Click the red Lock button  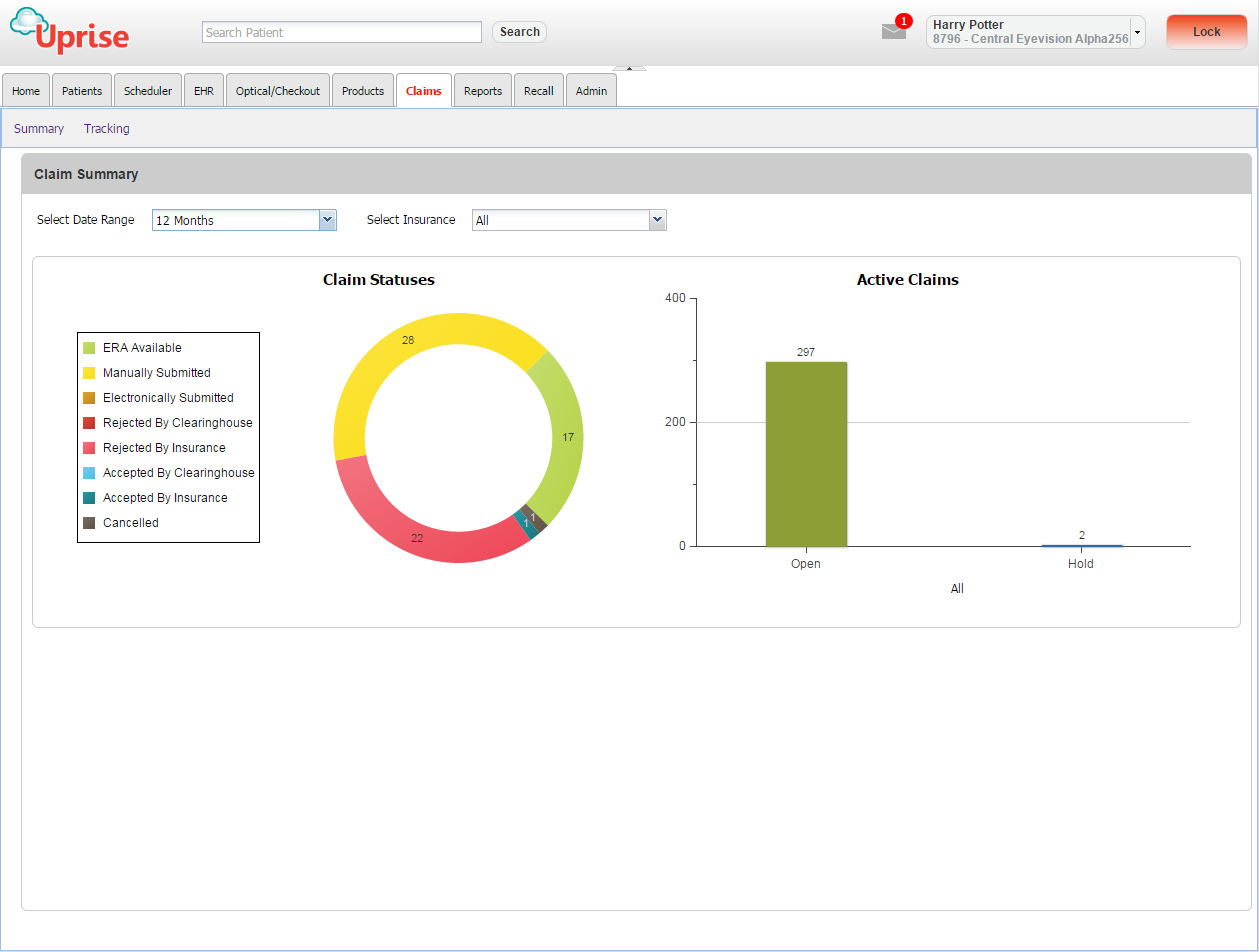tap(1206, 31)
